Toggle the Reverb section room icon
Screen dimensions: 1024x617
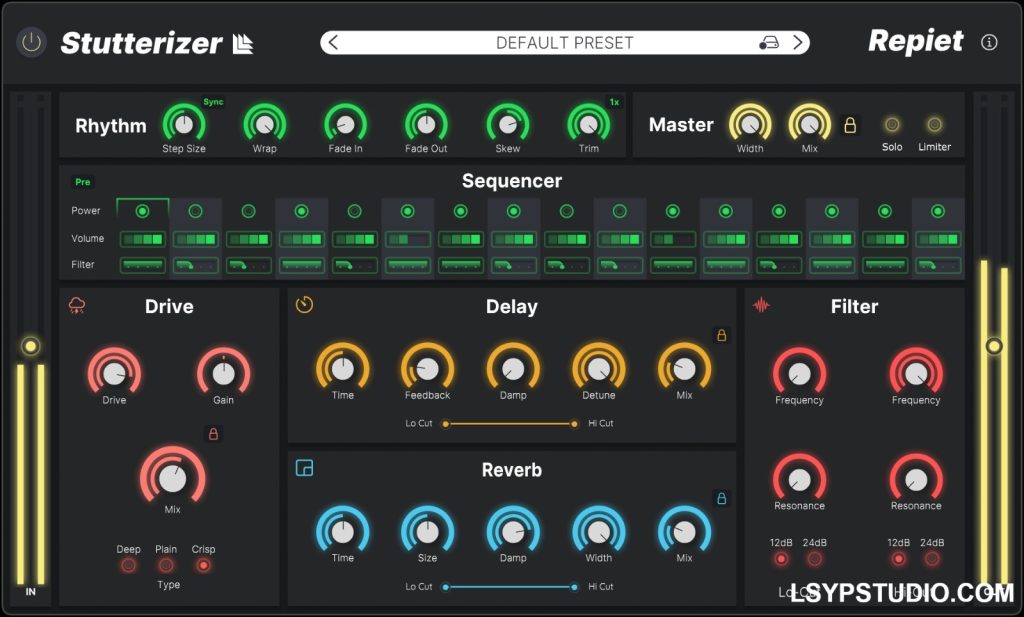click(304, 467)
